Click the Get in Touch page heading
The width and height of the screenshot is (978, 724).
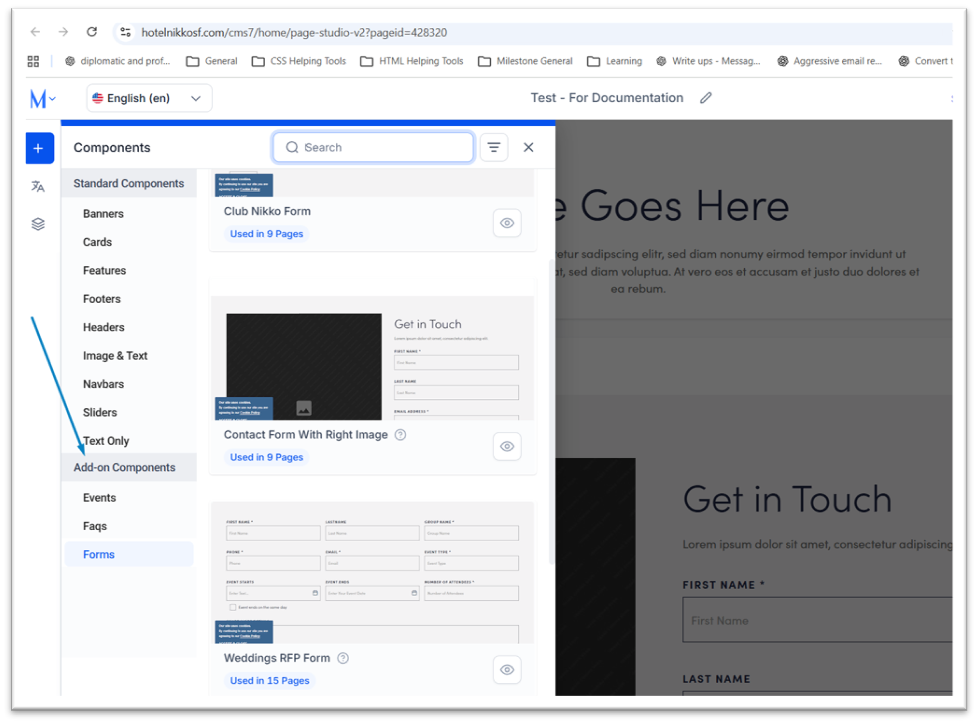(787, 500)
